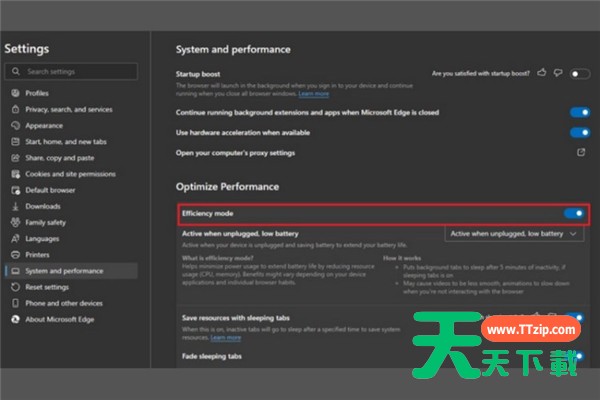
Task: Select Appearance in sidebar
Action: coord(44,126)
